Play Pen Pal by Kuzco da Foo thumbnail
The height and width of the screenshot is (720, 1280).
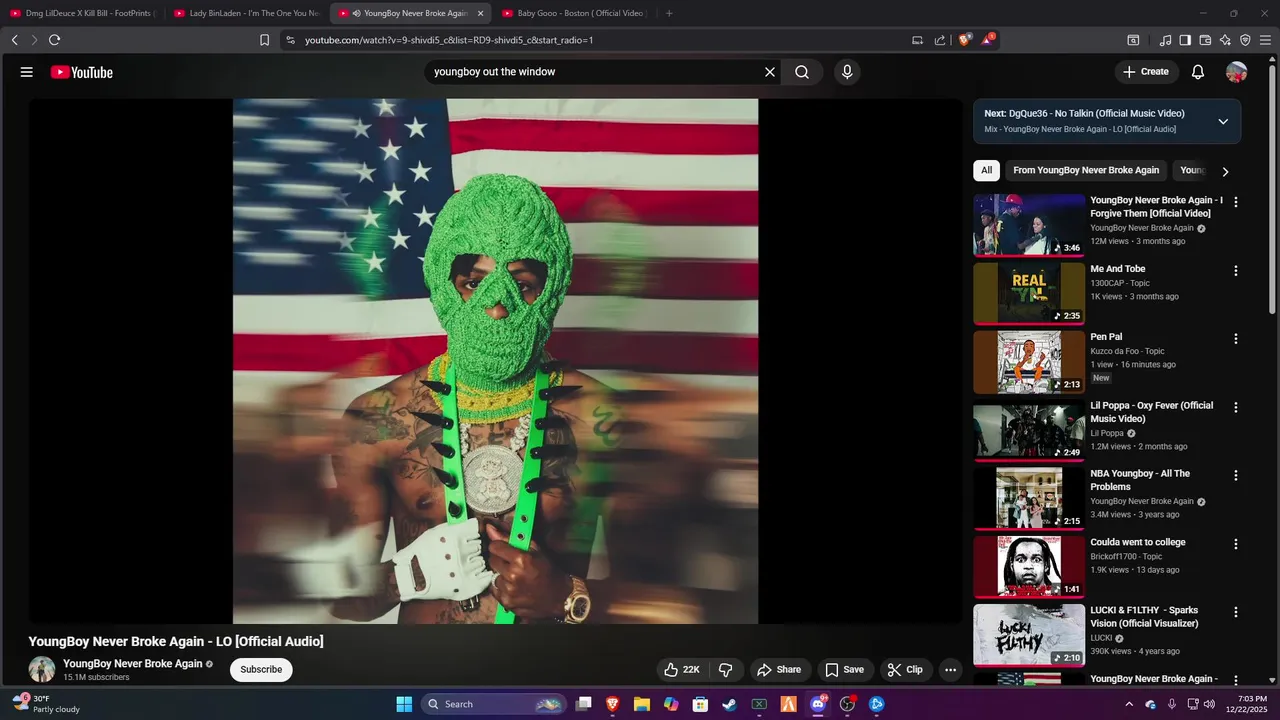coord(1029,362)
